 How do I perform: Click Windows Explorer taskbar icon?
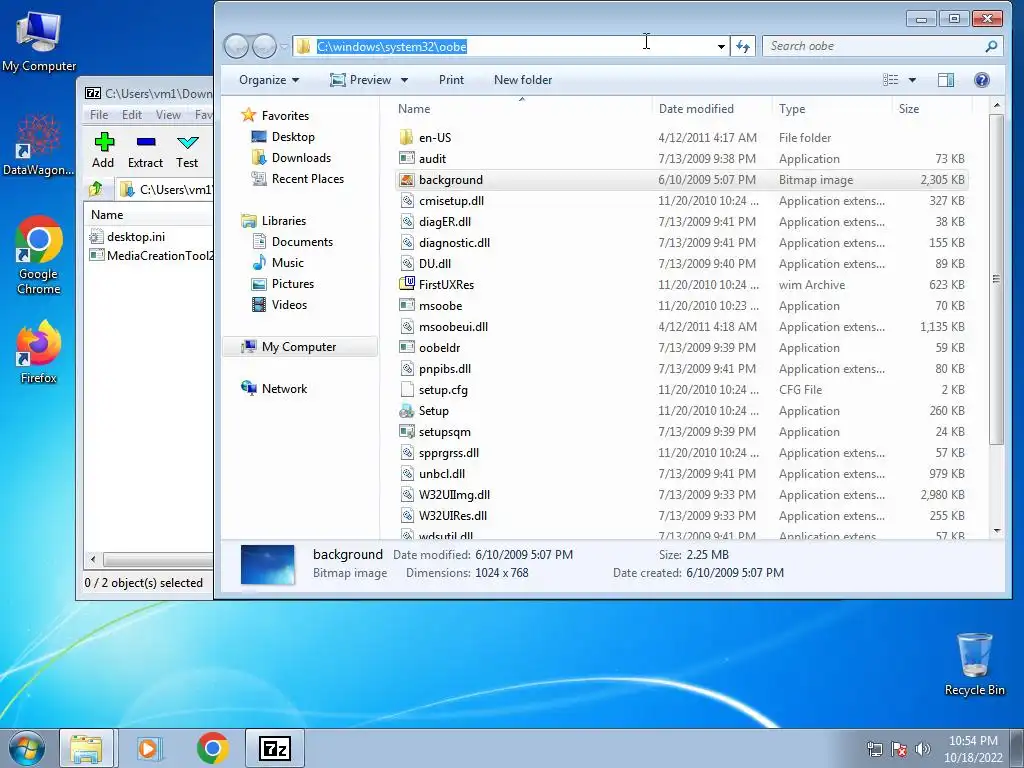click(86, 748)
